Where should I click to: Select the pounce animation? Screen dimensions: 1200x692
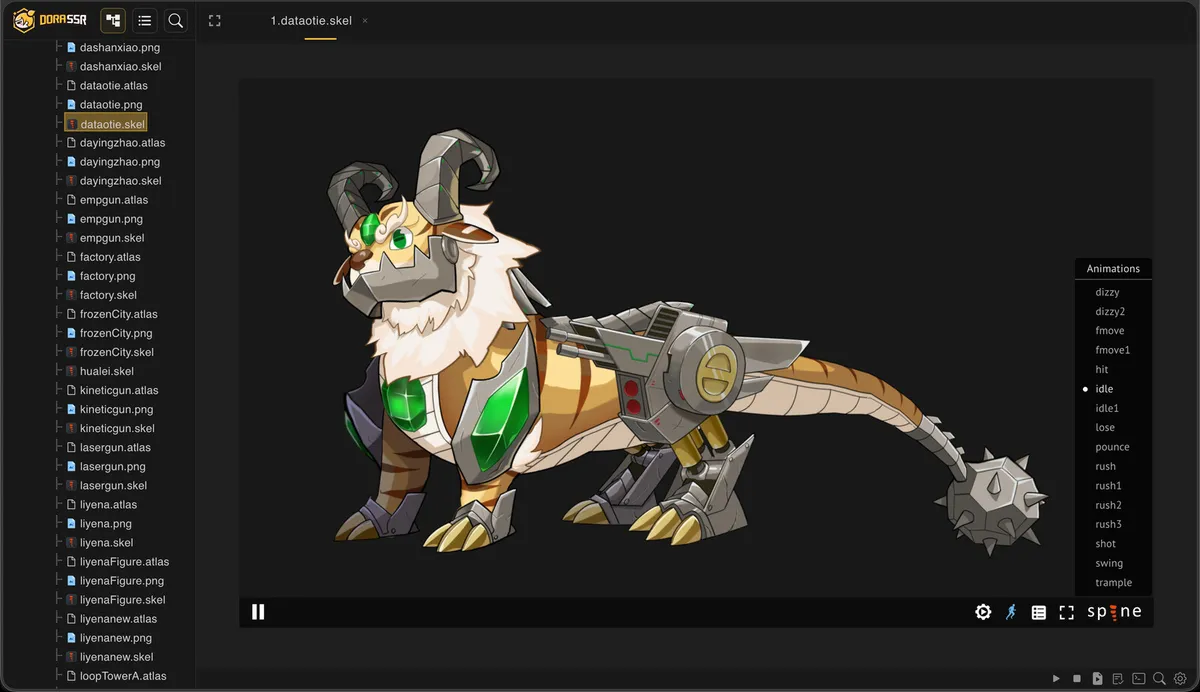[1113, 447]
